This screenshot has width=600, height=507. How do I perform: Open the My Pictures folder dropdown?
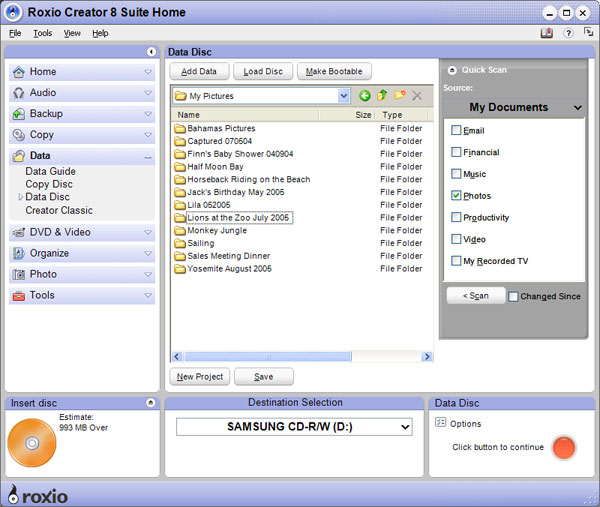[344, 96]
